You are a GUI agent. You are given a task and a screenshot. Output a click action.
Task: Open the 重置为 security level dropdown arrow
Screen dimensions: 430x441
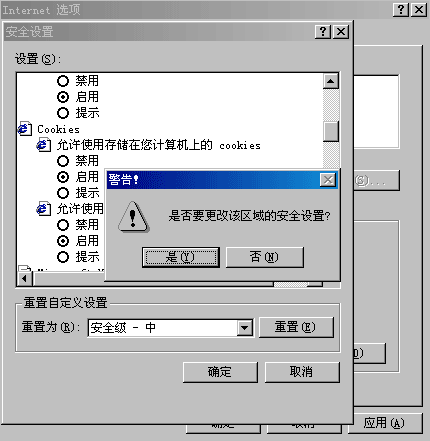pyautogui.click(x=245, y=328)
